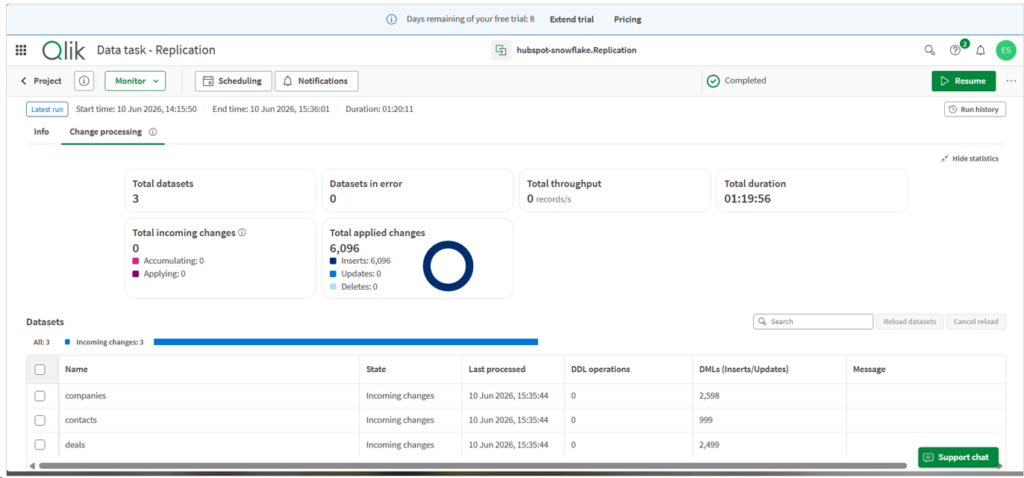Image resolution: width=1024 pixels, height=478 pixels.
Task: Click the task info circle icon near Project
Action: [84, 81]
